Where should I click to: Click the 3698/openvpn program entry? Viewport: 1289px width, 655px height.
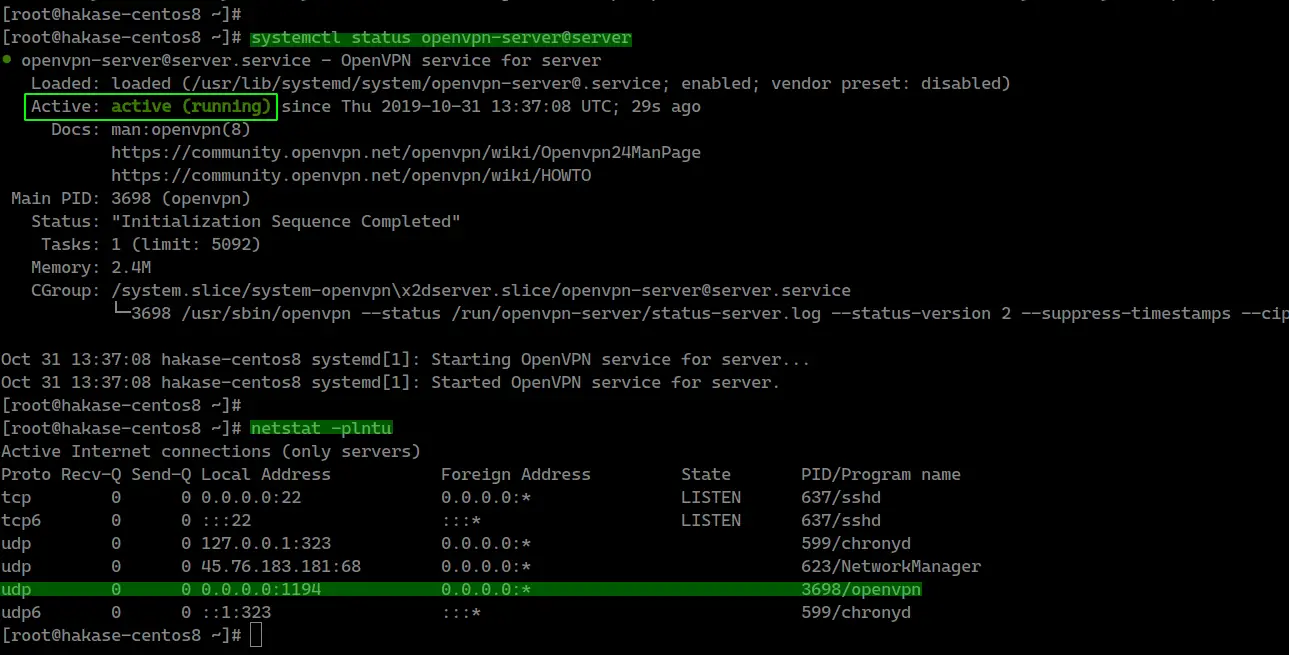pyautogui.click(x=861, y=589)
